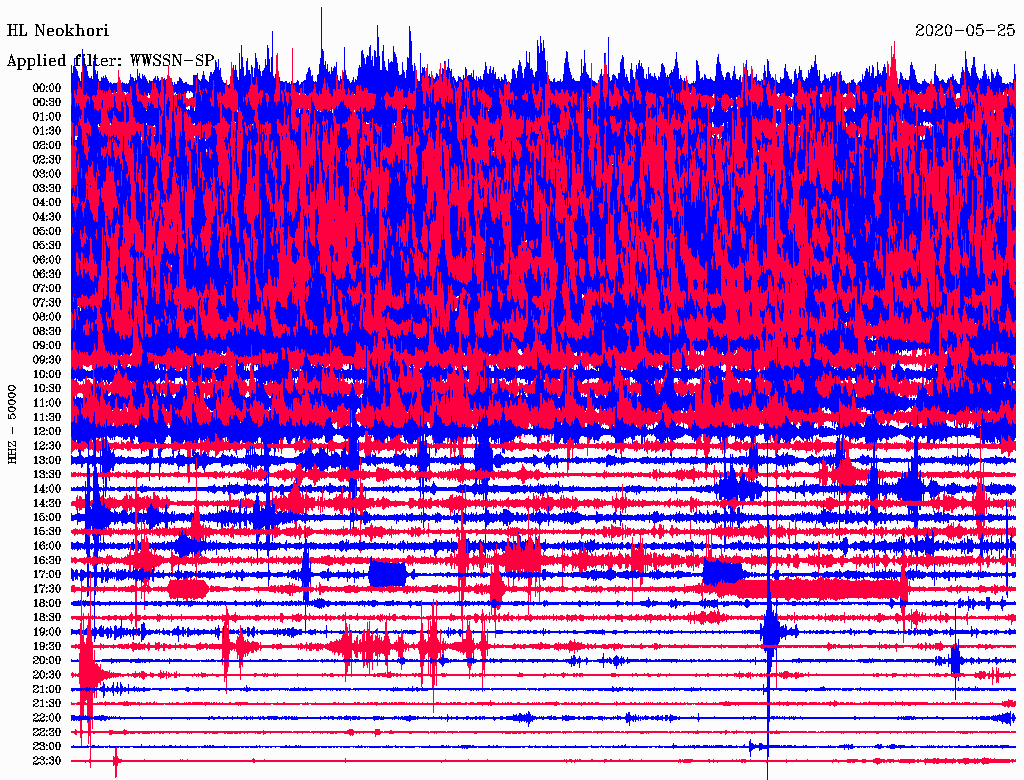
Task: Click the date '2020-05-25'
Action: coord(965,31)
